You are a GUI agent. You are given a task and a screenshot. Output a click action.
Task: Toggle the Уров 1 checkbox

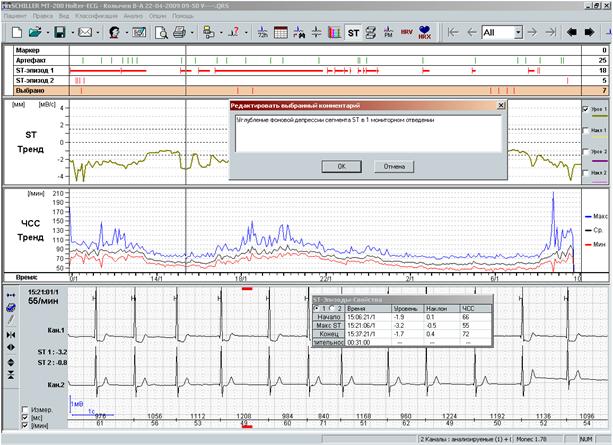586,109
